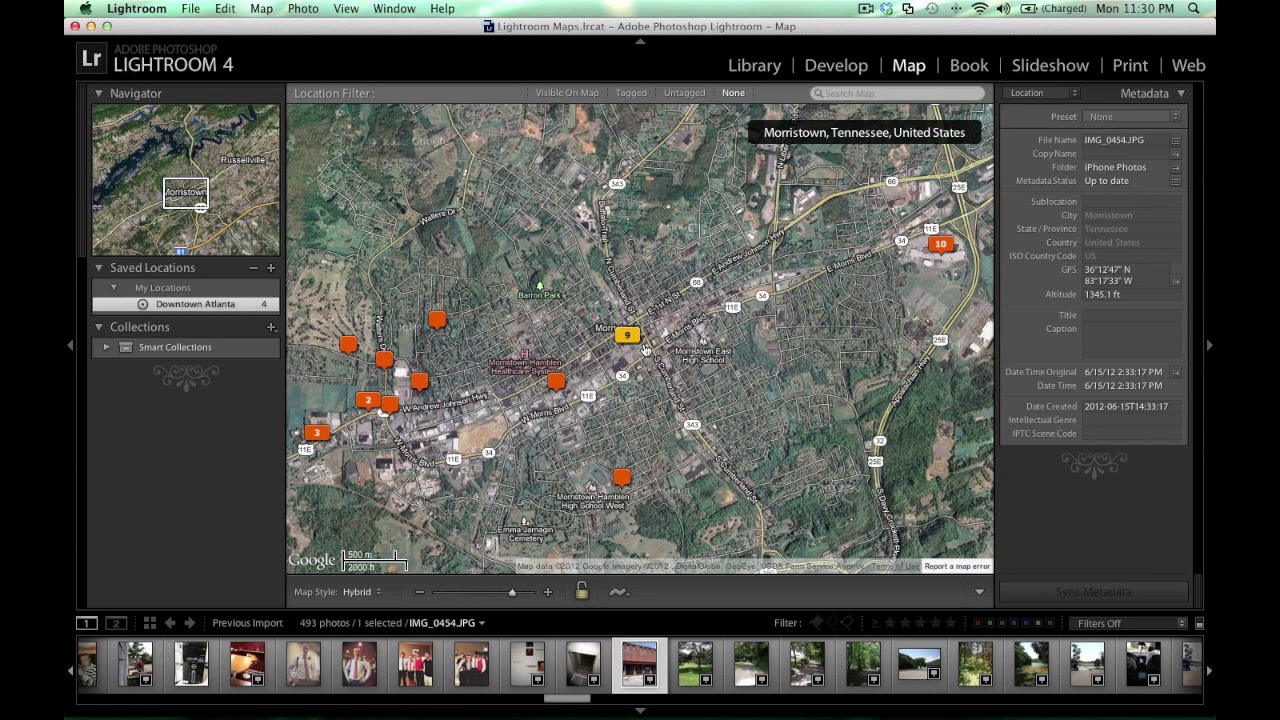This screenshot has height=720, width=1280.
Task: Enable the Untagged location filter
Action: (684, 93)
